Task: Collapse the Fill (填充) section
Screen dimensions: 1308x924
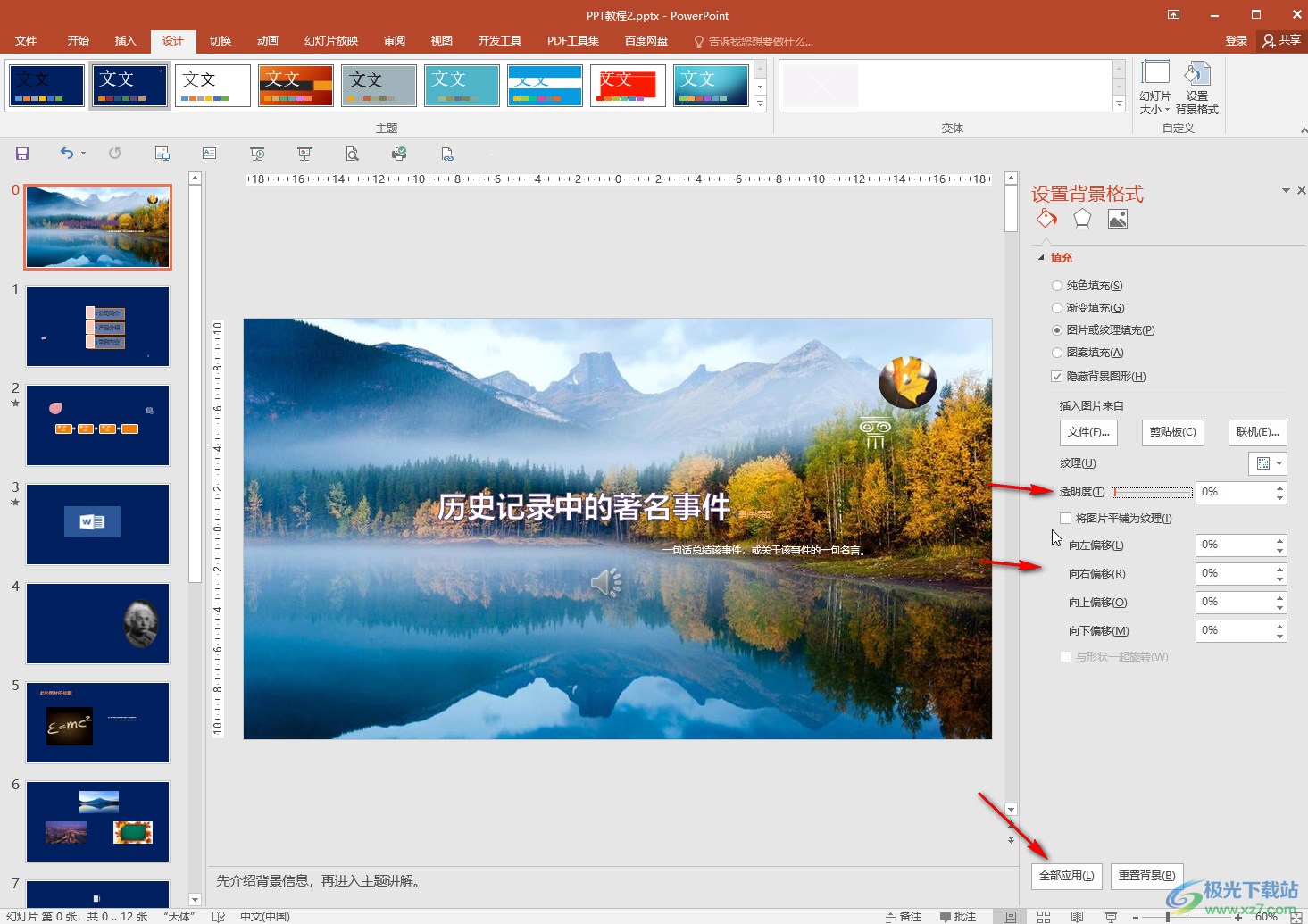Action: [x=1041, y=258]
